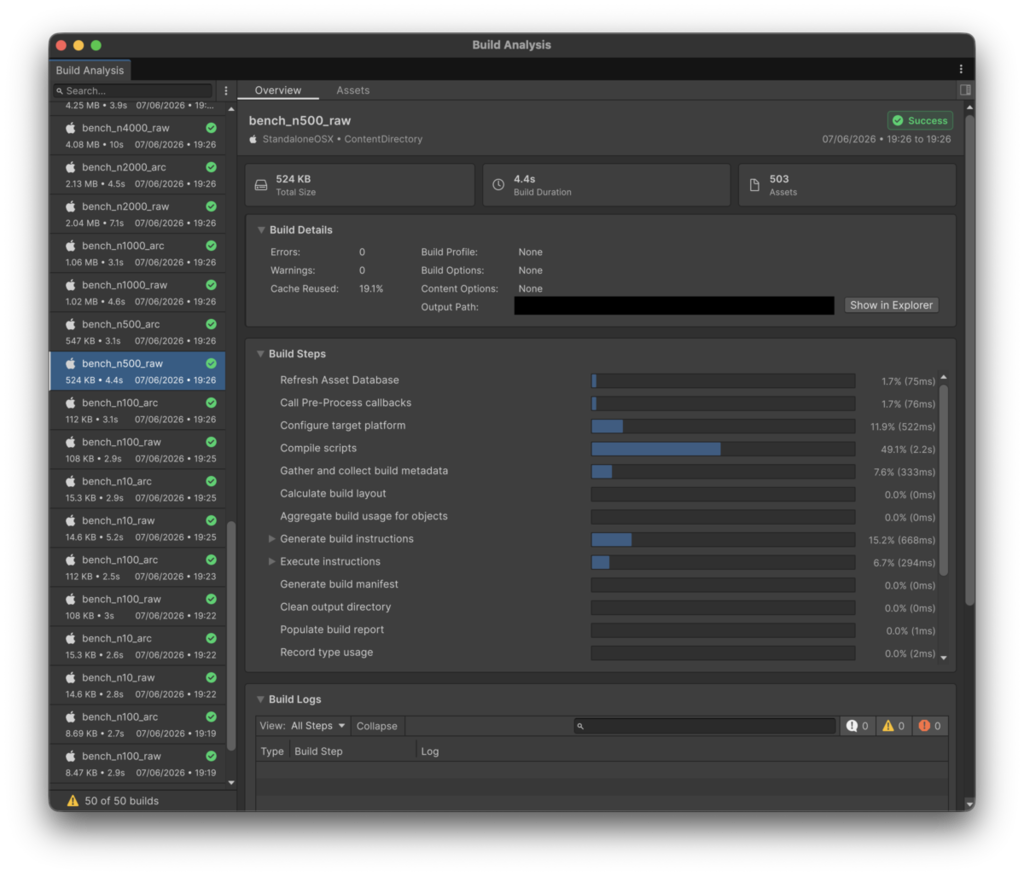Viewport: 1024px width, 876px height.
Task: Click the Success status check icon
Action: [x=898, y=120]
